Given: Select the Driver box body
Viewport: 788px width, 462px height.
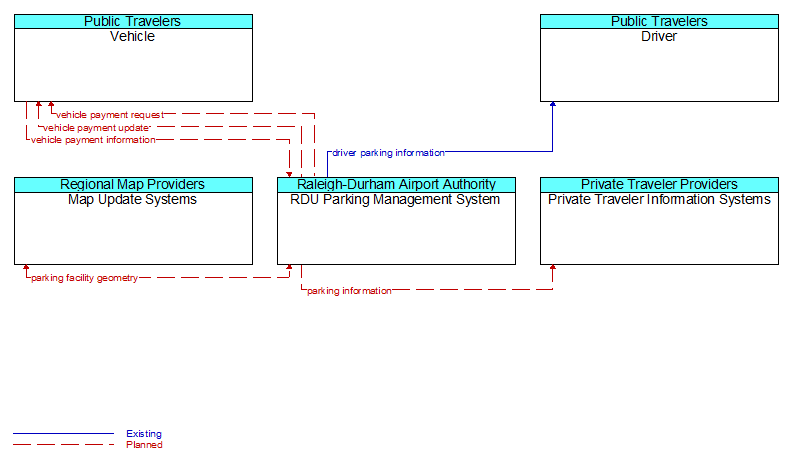Looking at the screenshot, I should pyautogui.click(x=659, y=65).
